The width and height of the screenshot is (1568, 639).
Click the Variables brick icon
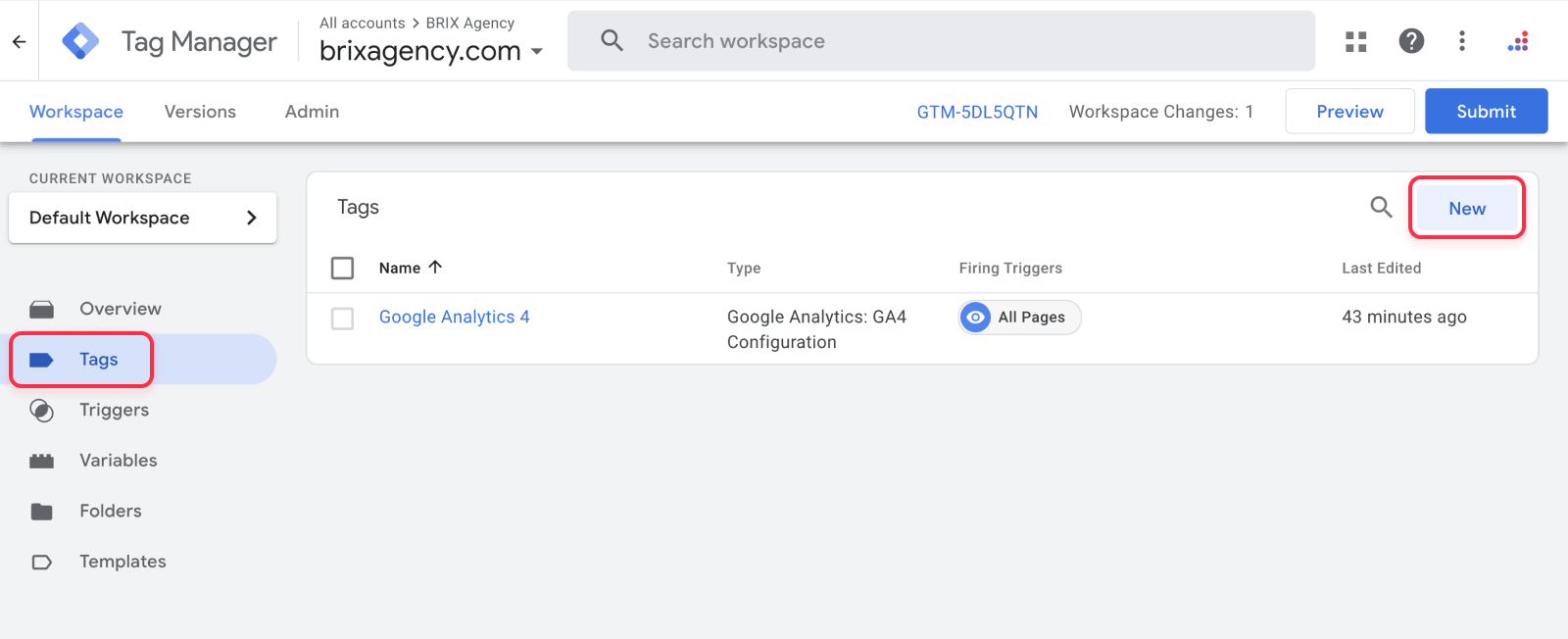pos(41,461)
